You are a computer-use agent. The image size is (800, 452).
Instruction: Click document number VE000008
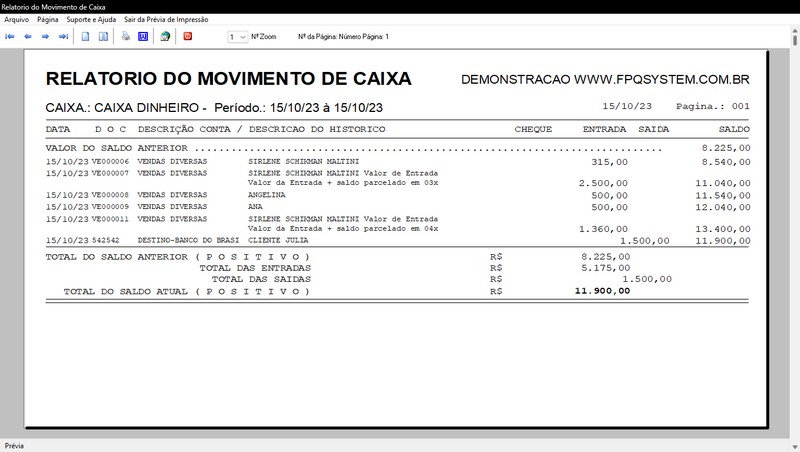pyautogui.click(x=110, y=195)
